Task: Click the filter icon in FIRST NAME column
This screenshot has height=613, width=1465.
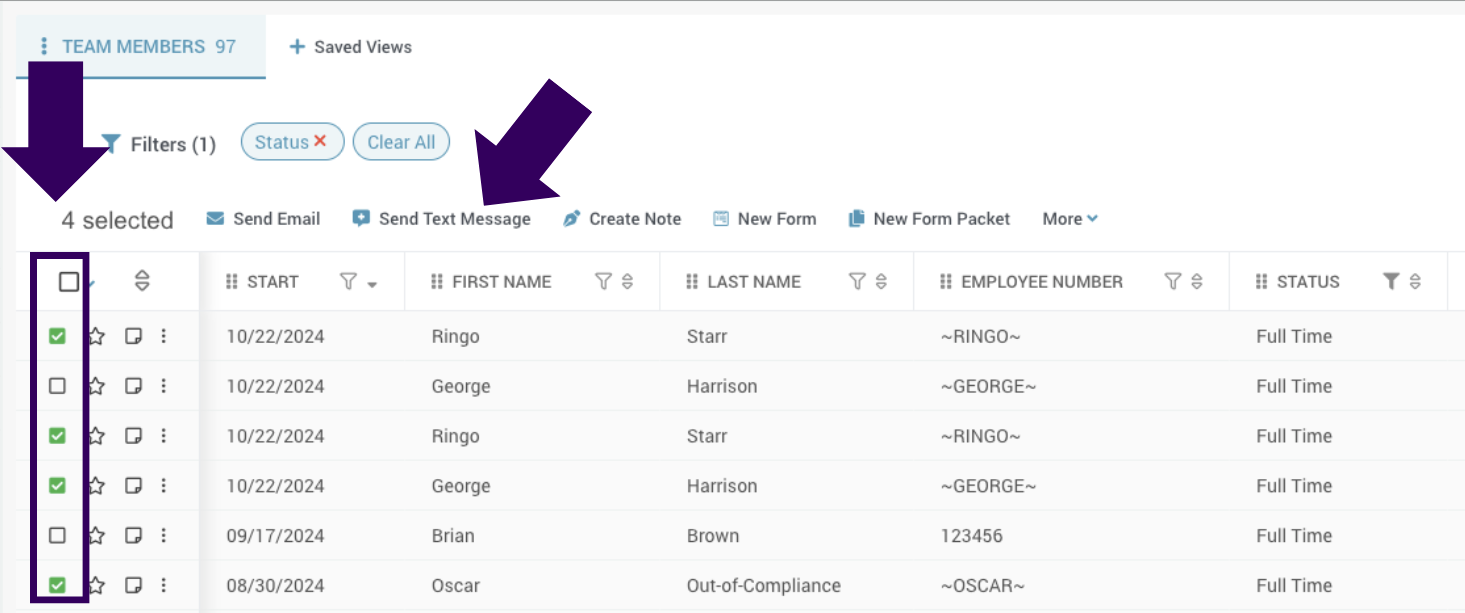Action: coord(603,282)
